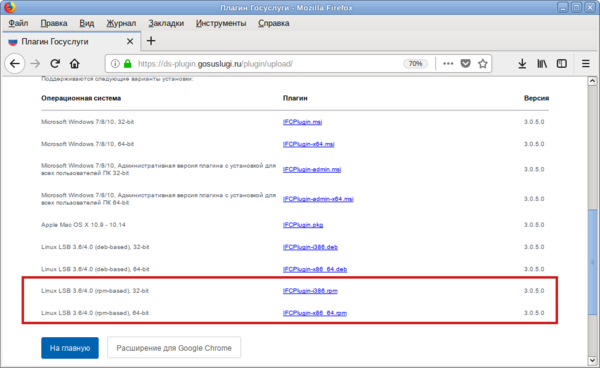Bookmark this page with star icon
Image resolution: width=600 pixels, height=368 pixels.
(483, 64)
